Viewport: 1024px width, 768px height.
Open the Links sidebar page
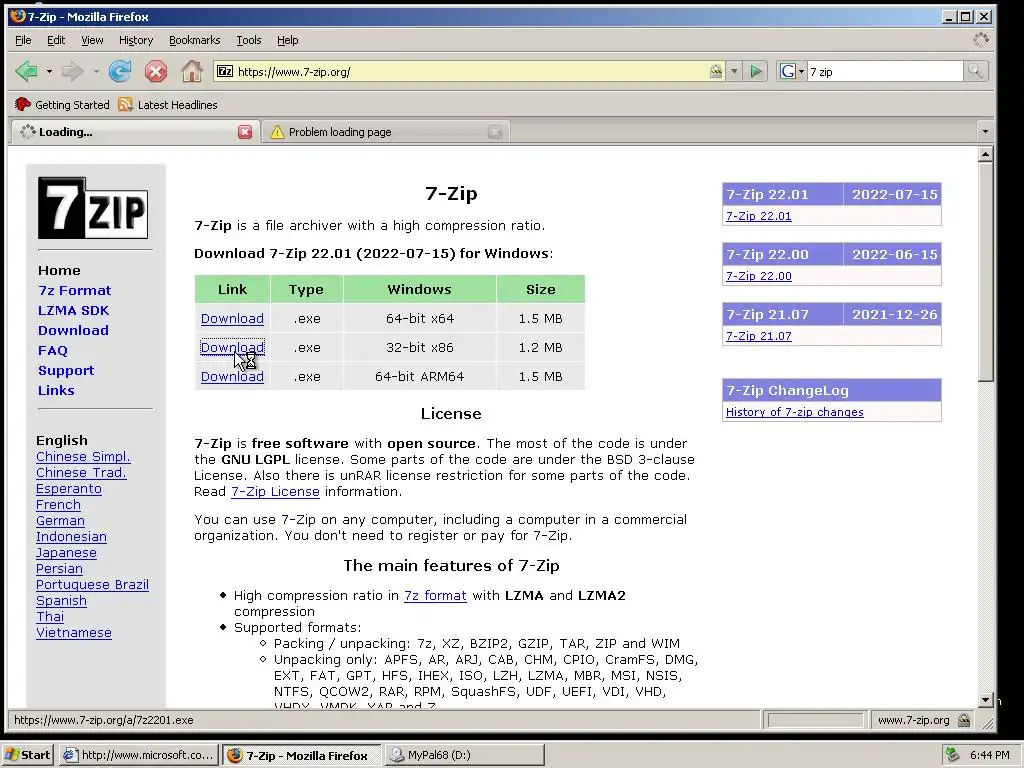[x=56, y=391]
